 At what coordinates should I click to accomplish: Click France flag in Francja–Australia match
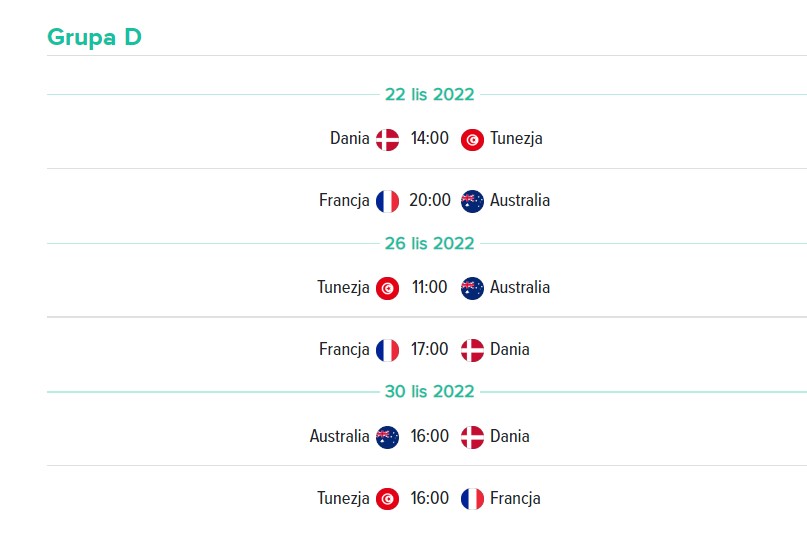[387, 201]
